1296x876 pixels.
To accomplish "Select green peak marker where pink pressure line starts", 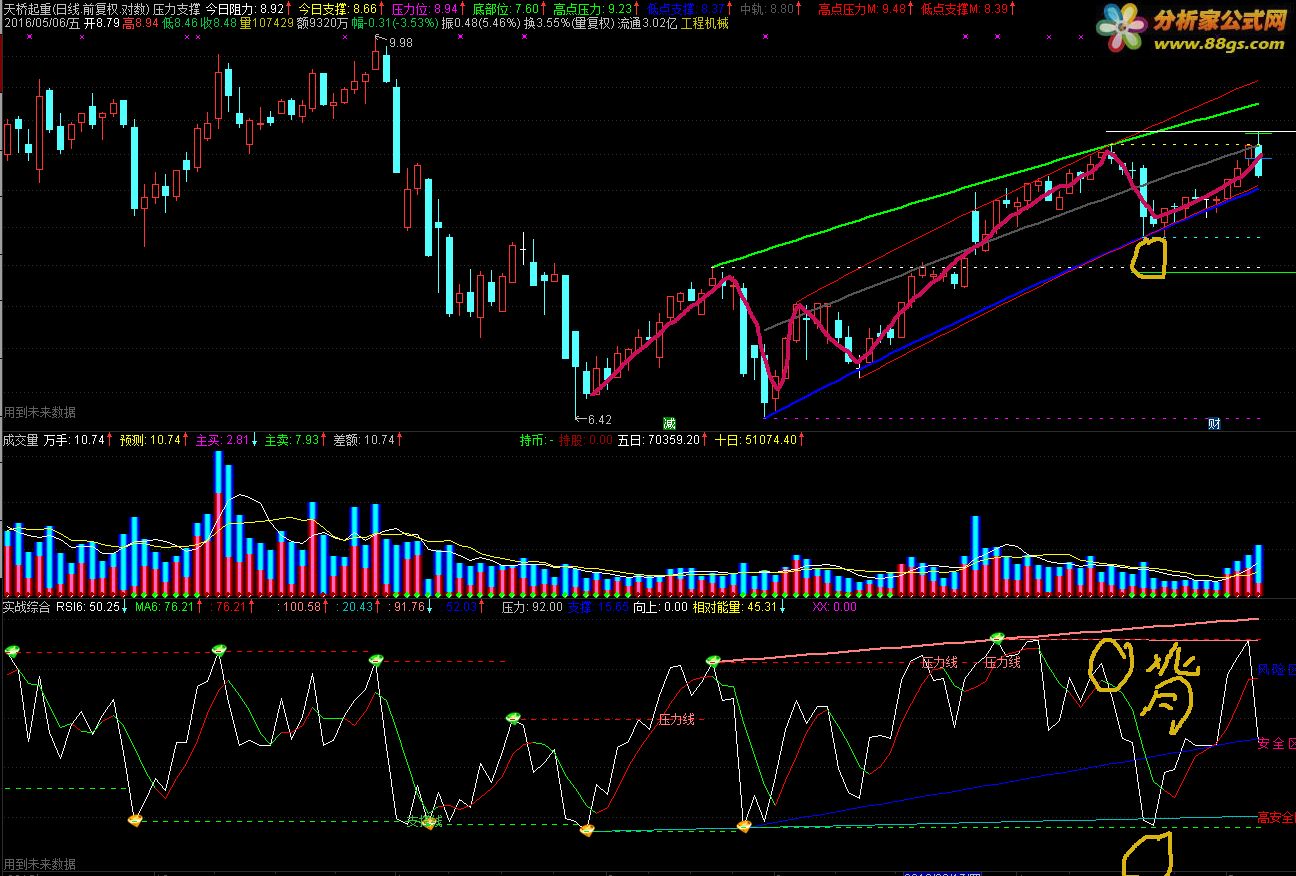I will pyautogui.click(x=713, y=661).
